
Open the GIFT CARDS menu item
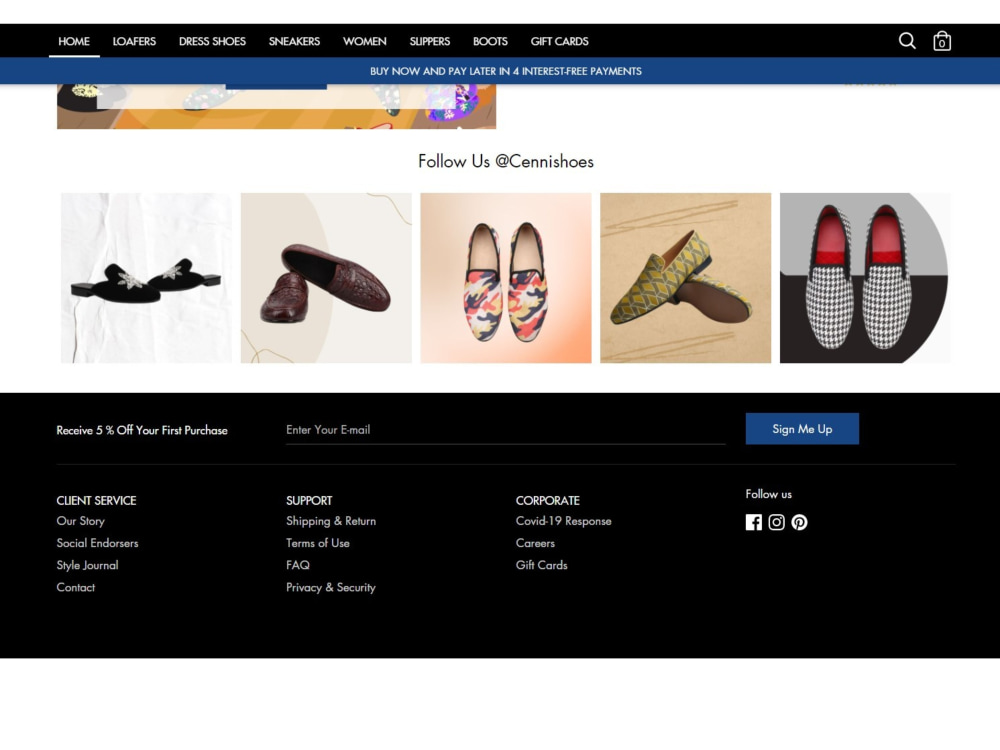(559, 41)
